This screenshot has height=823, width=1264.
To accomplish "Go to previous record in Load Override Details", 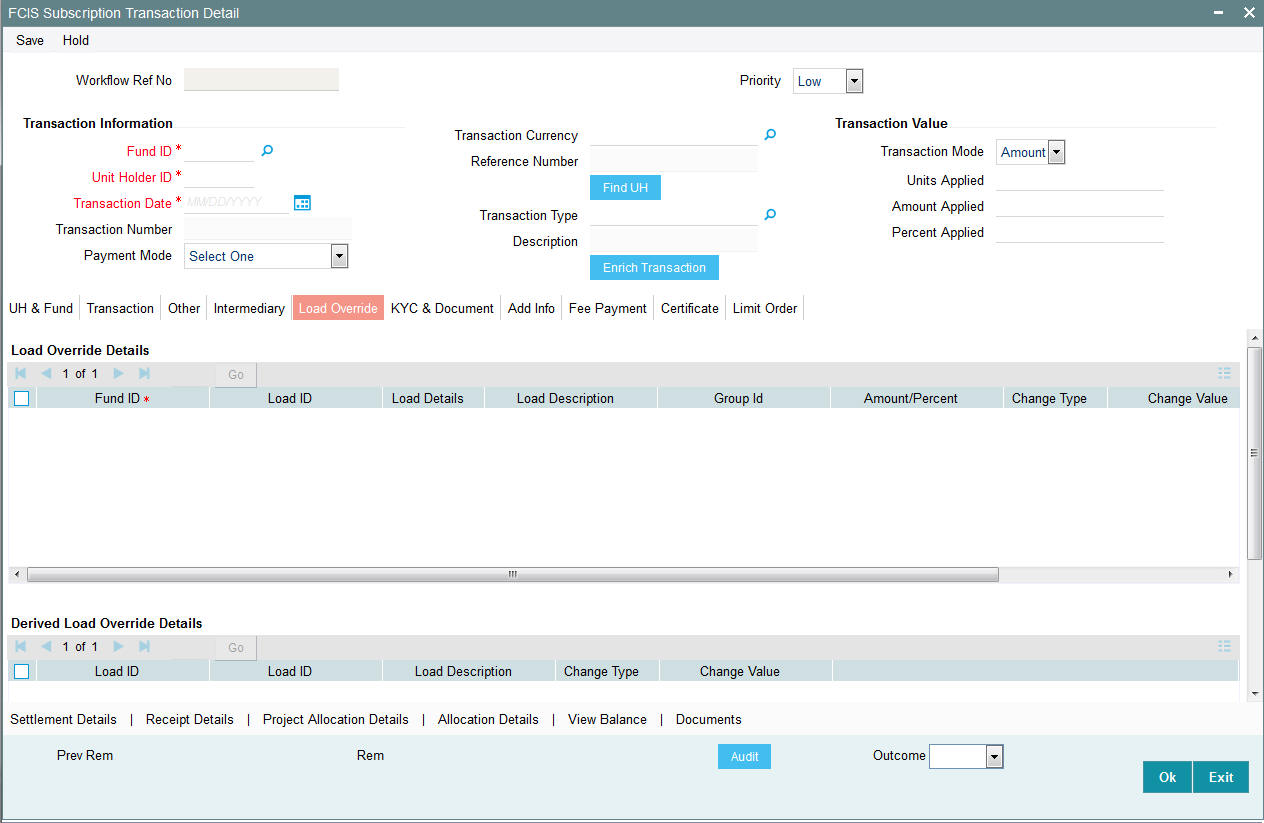I will pos(46,373).
